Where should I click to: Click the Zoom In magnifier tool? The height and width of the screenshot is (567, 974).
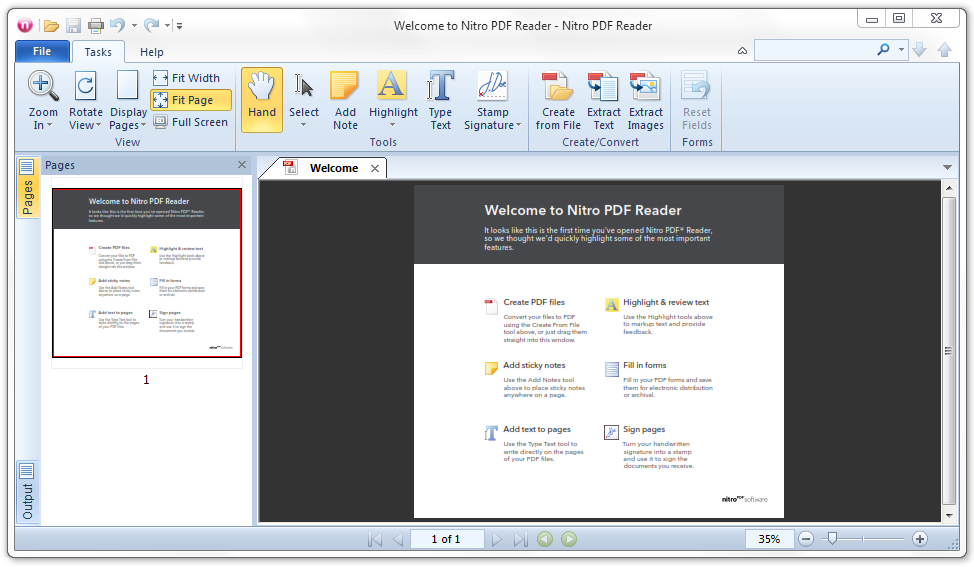(43, 101)
